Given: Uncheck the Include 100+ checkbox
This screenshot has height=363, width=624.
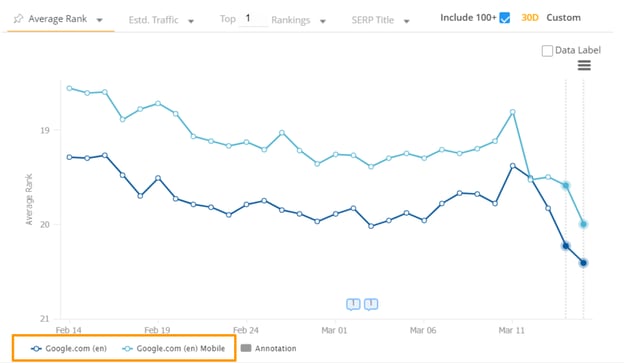Looking at the screenshot, I should (505, 18).
